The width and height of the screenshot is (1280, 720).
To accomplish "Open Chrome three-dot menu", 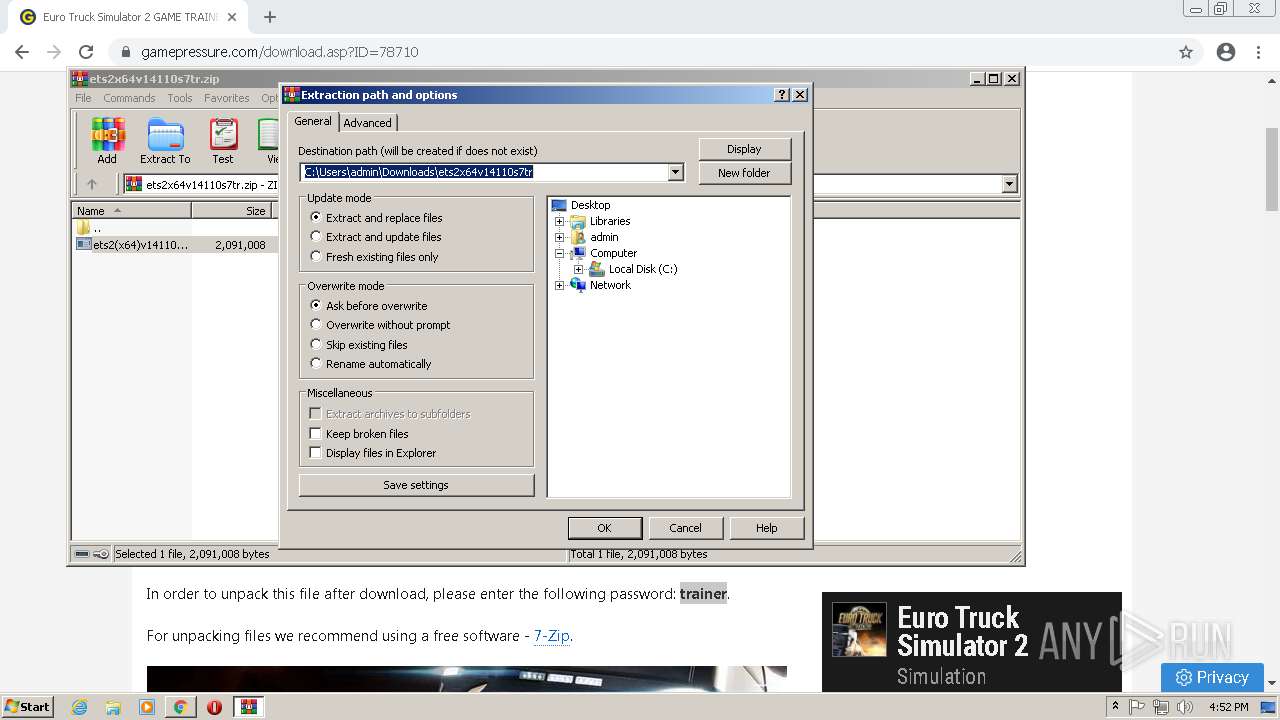I will (1259, 52).
